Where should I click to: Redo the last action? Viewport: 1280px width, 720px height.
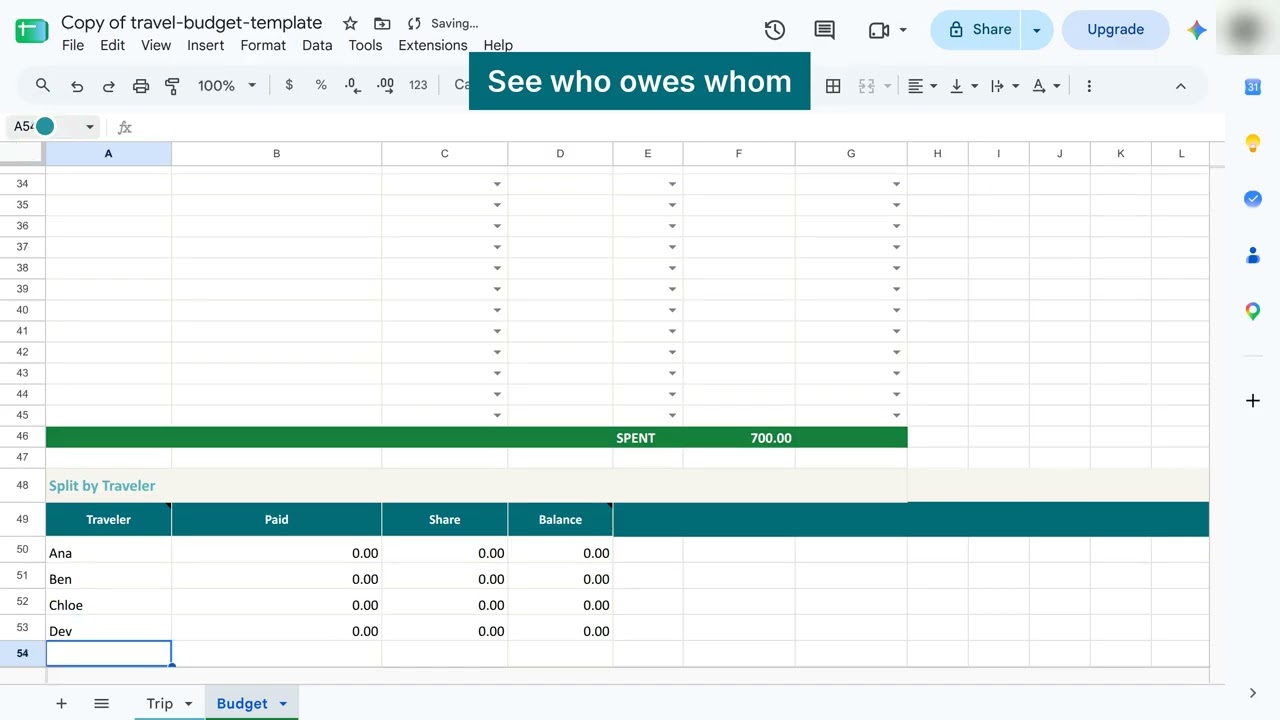tap(109, 86)
